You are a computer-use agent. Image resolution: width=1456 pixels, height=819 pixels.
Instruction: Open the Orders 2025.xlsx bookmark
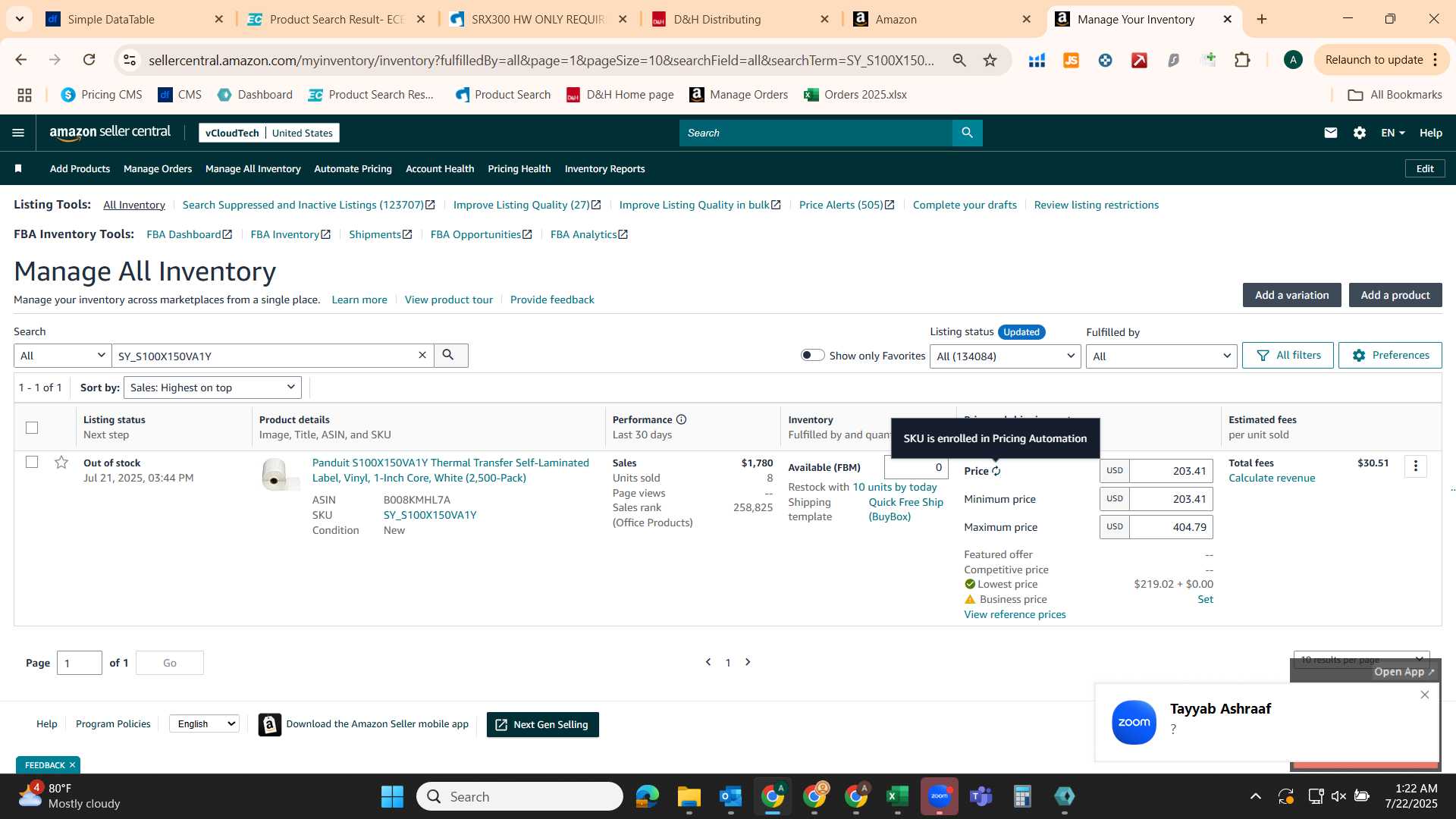point(855,95)
